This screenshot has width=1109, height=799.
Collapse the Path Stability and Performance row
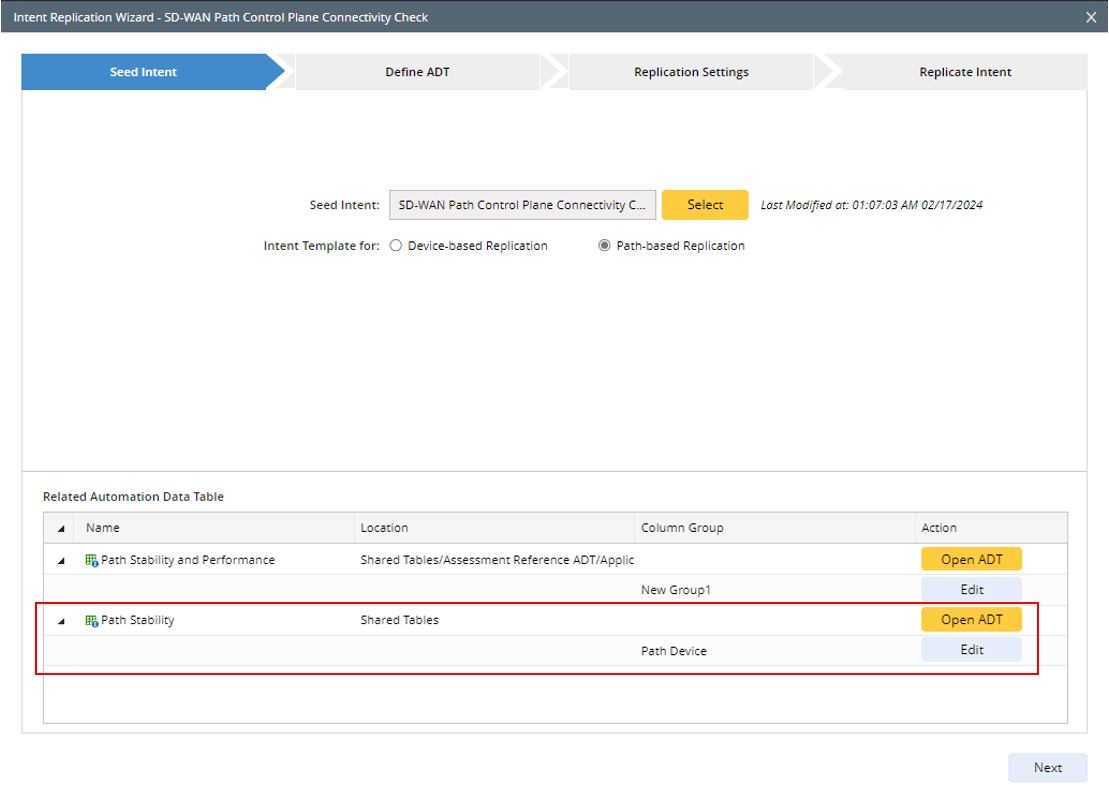61,561
